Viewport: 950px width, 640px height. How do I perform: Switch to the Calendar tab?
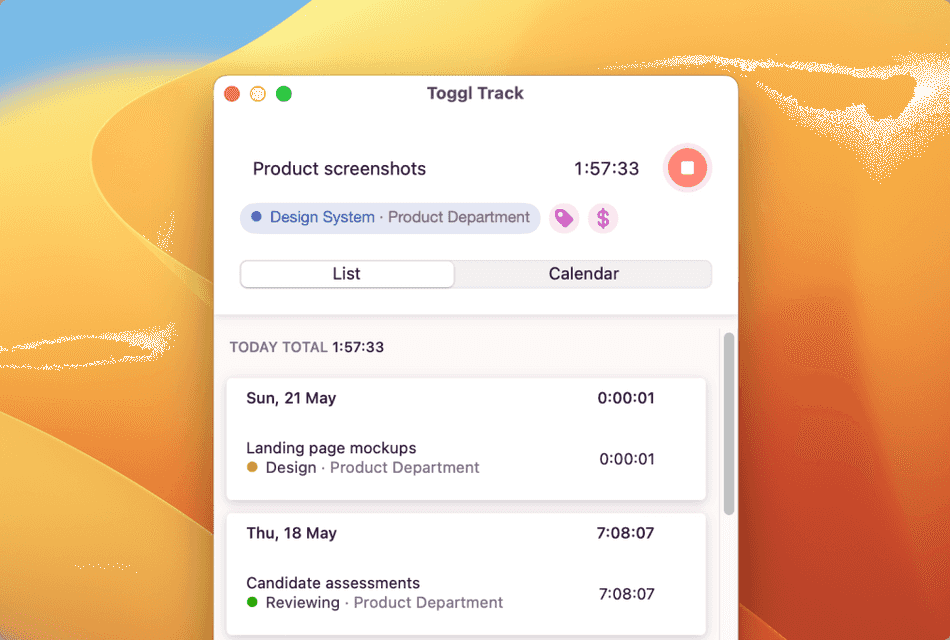583,273
